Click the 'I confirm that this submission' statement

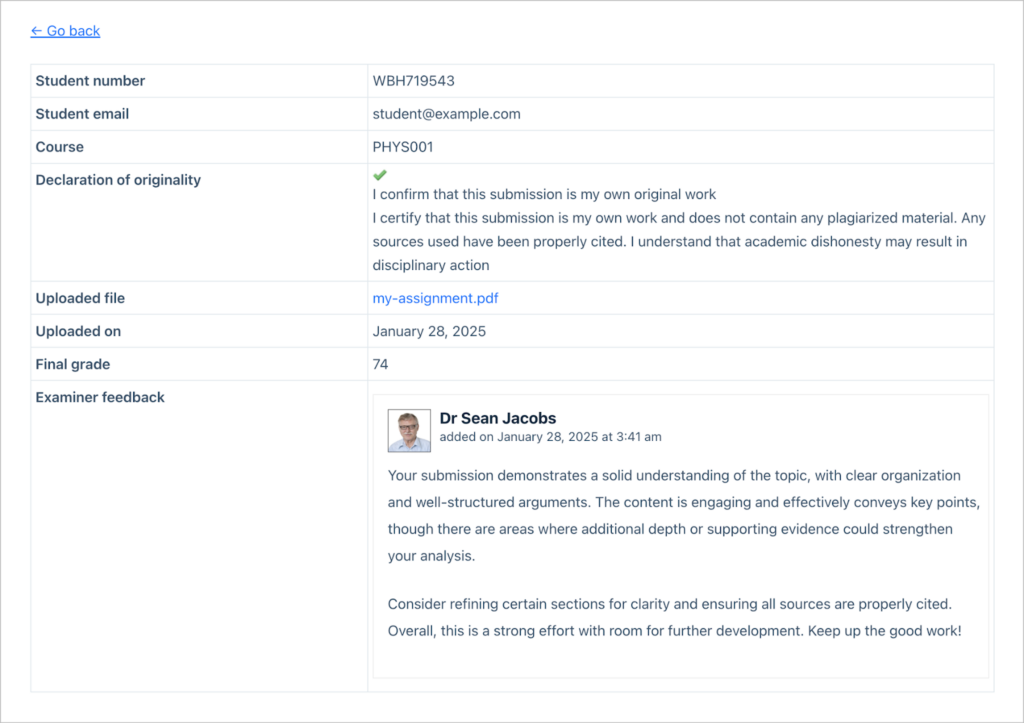pos(544,195)
